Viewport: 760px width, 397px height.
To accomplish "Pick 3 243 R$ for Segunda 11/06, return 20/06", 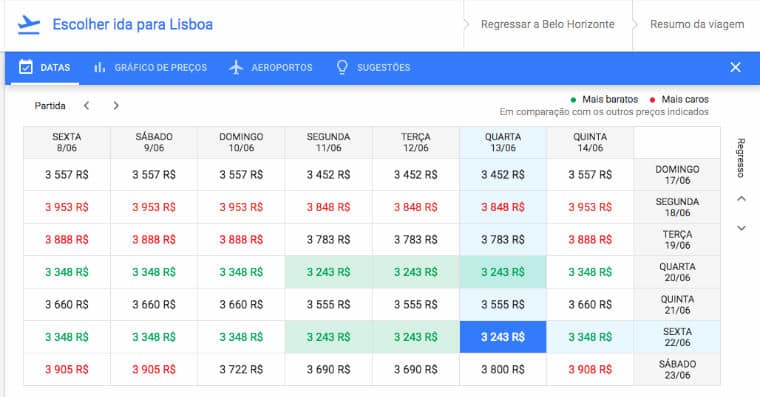I will (x=329, y=272).
